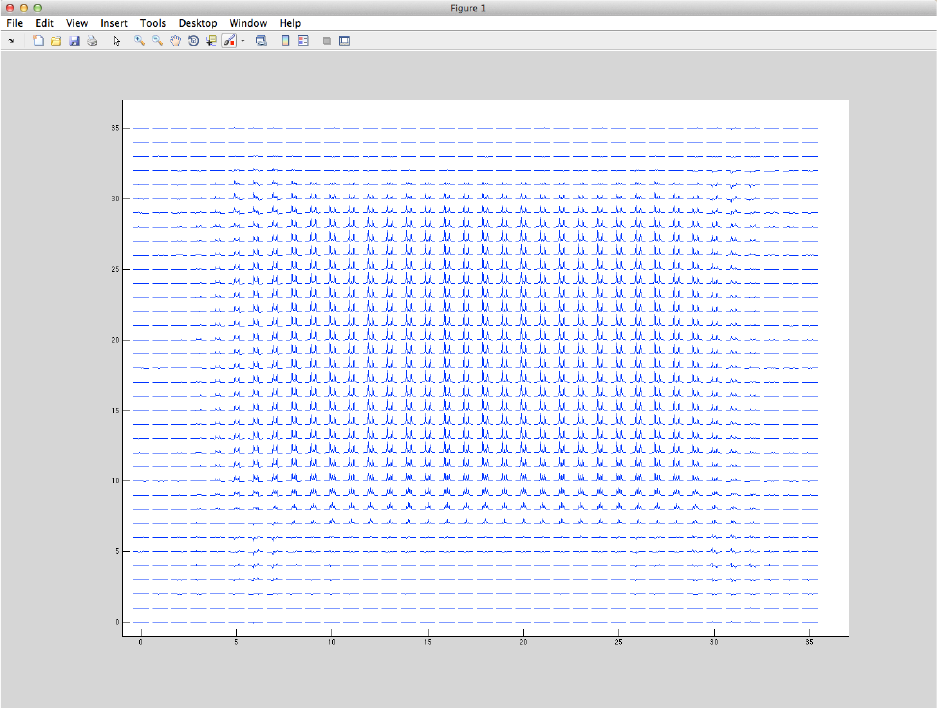Screen dimensions: 937x708
Task: Open the Insert menu
Action: (x=114, y=23)
